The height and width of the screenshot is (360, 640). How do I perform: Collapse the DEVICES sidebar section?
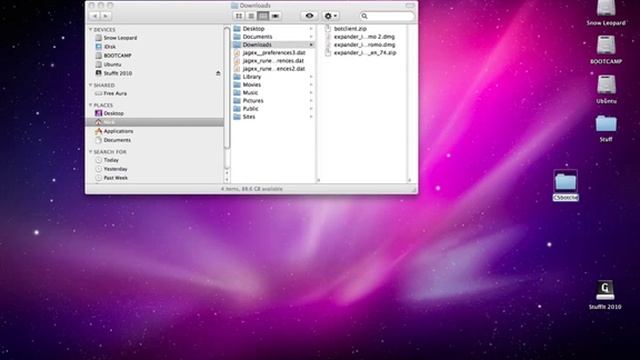point(91,30)
